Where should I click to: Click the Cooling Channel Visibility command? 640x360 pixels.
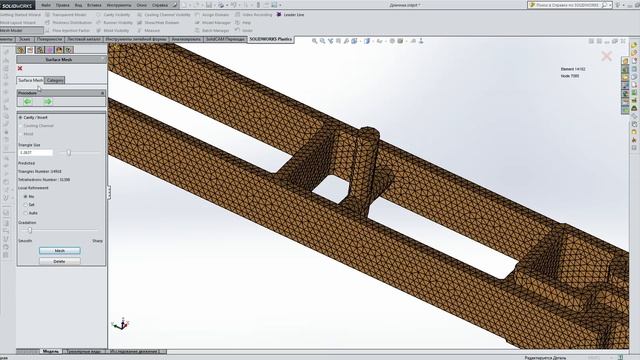pyautogui.click(x=164, y=14)
